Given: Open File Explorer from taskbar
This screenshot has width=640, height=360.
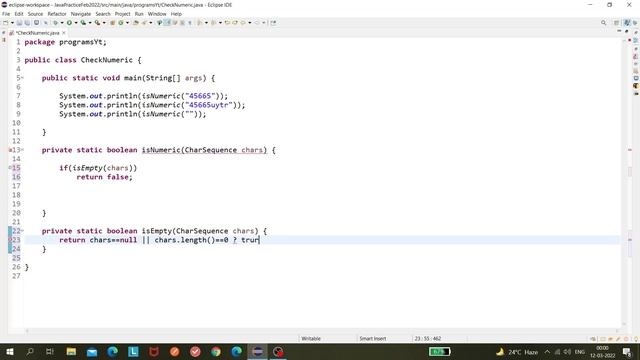Looking at the screenshot, I should (x=71, y=351).
